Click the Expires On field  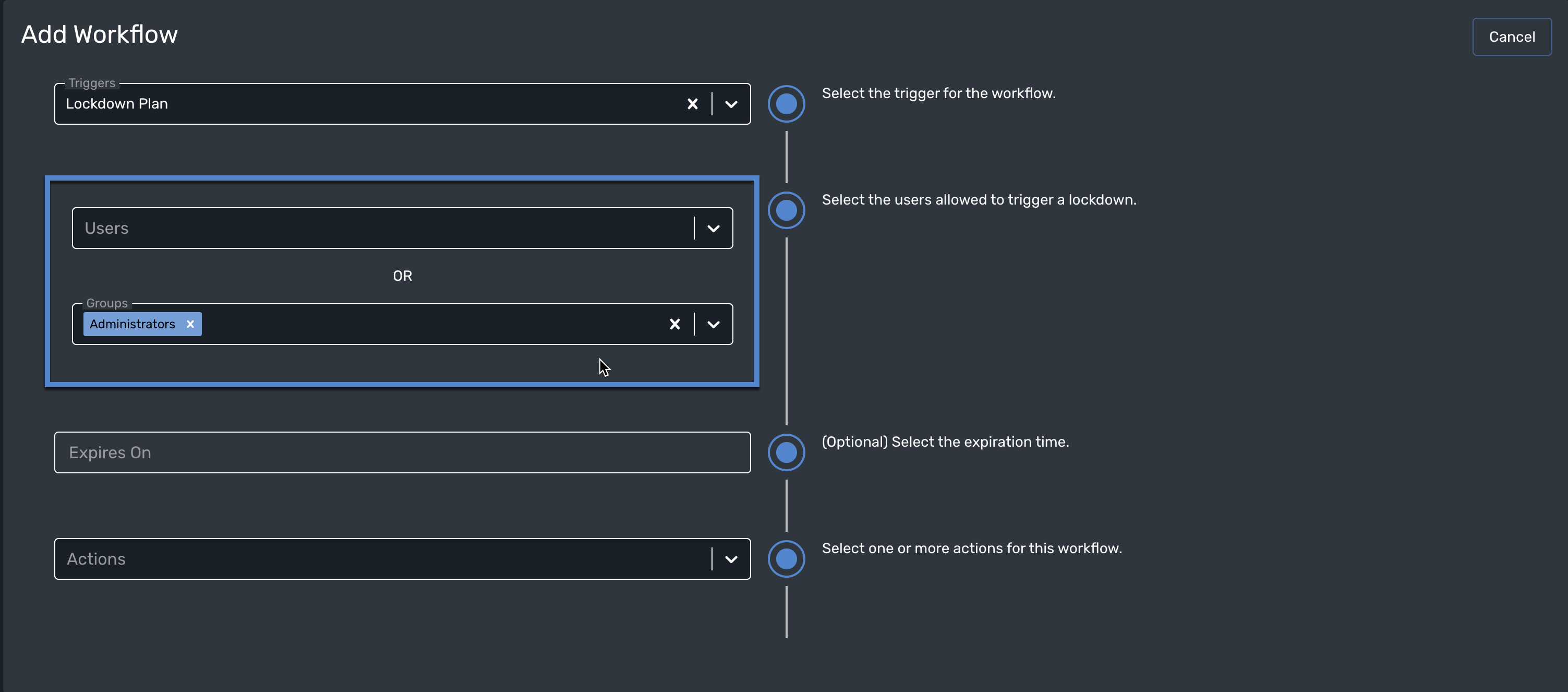click(x=402, y=452)
